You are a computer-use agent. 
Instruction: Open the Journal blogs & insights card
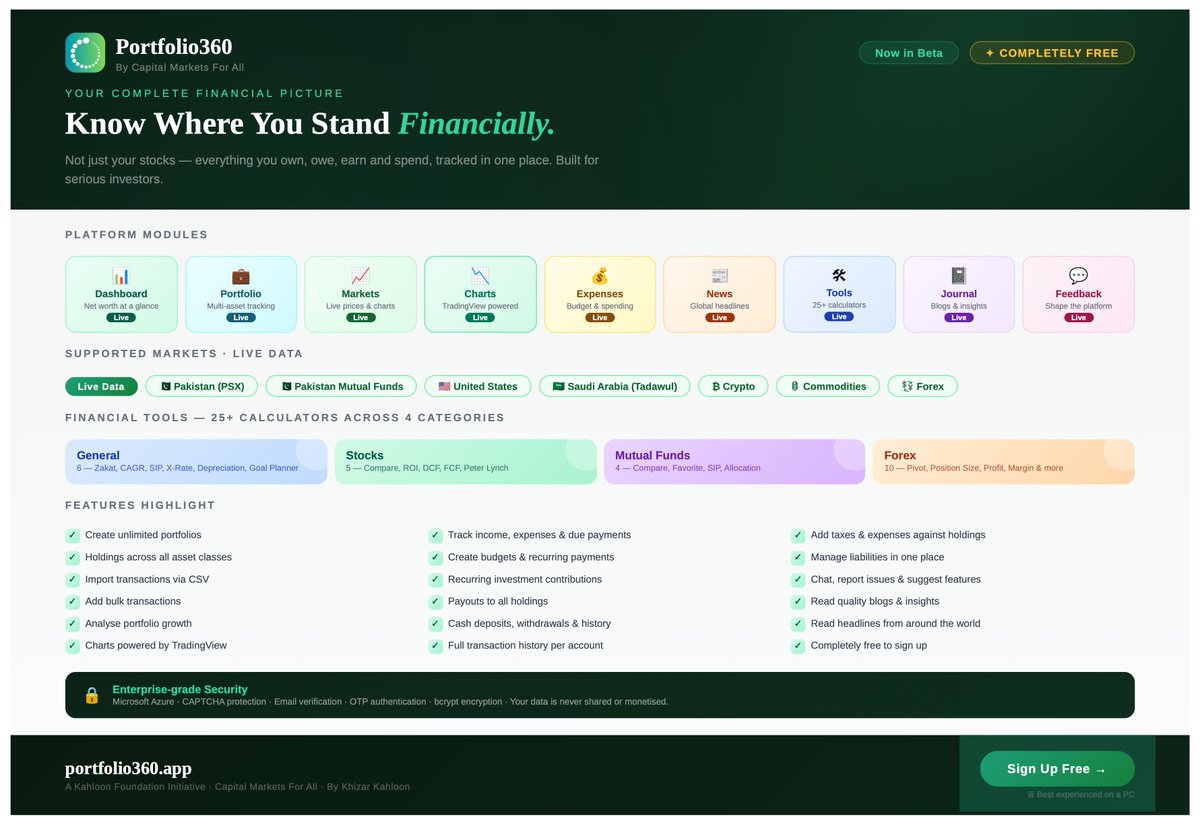tap(959, 294)
